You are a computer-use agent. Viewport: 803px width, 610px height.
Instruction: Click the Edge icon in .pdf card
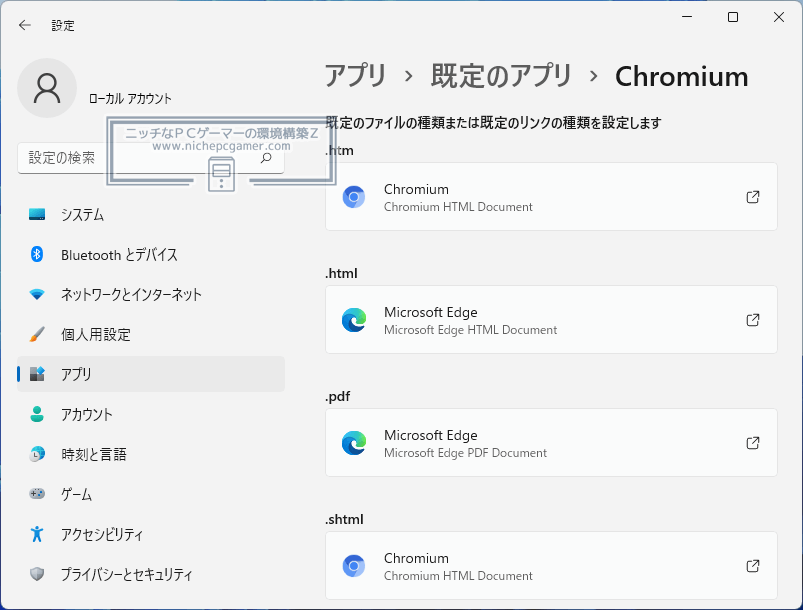[x=354, y=443]
